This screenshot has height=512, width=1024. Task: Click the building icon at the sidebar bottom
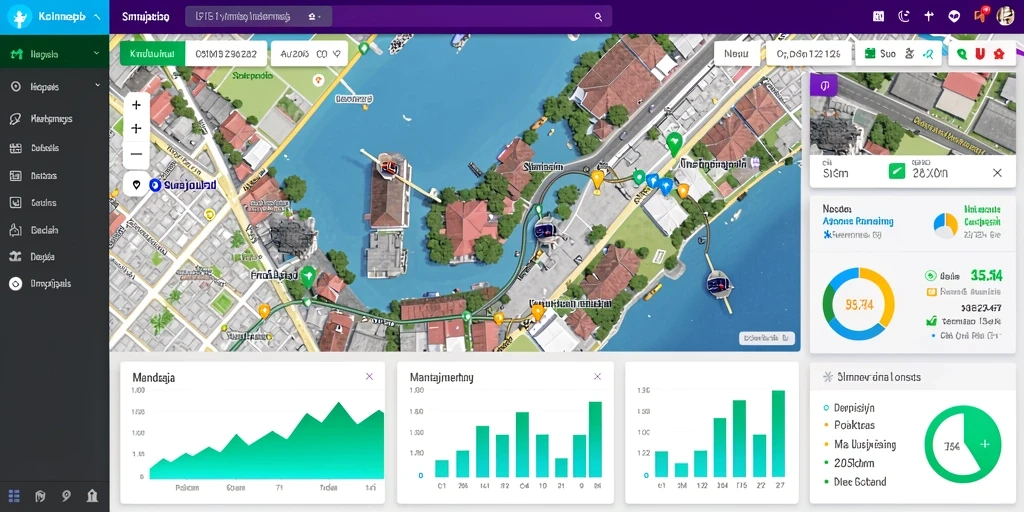pos(92,496)
